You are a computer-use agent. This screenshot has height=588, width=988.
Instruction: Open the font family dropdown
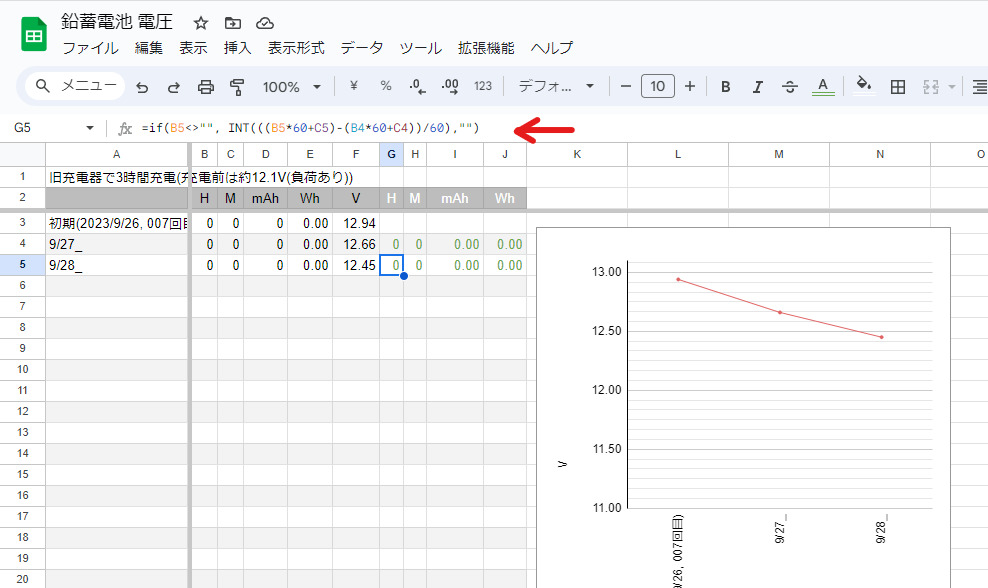coord(556,87)
